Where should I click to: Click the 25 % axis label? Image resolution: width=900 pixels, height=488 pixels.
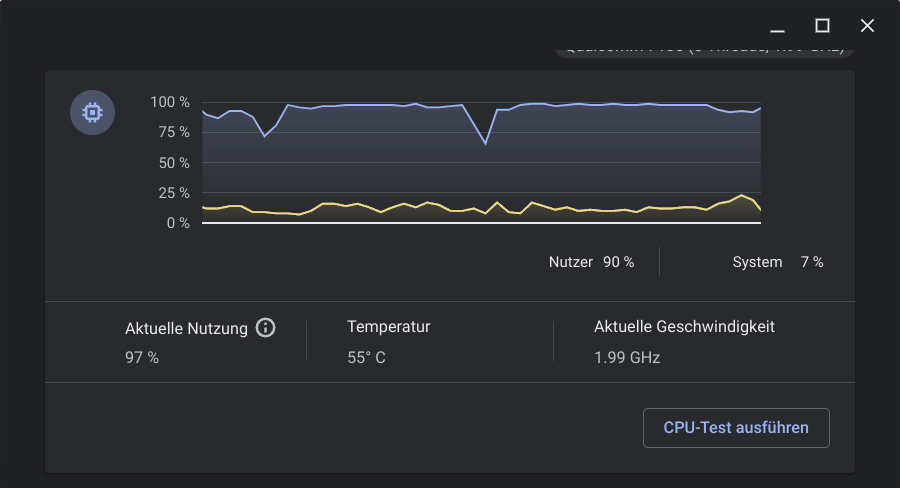[x=174, y=193]
